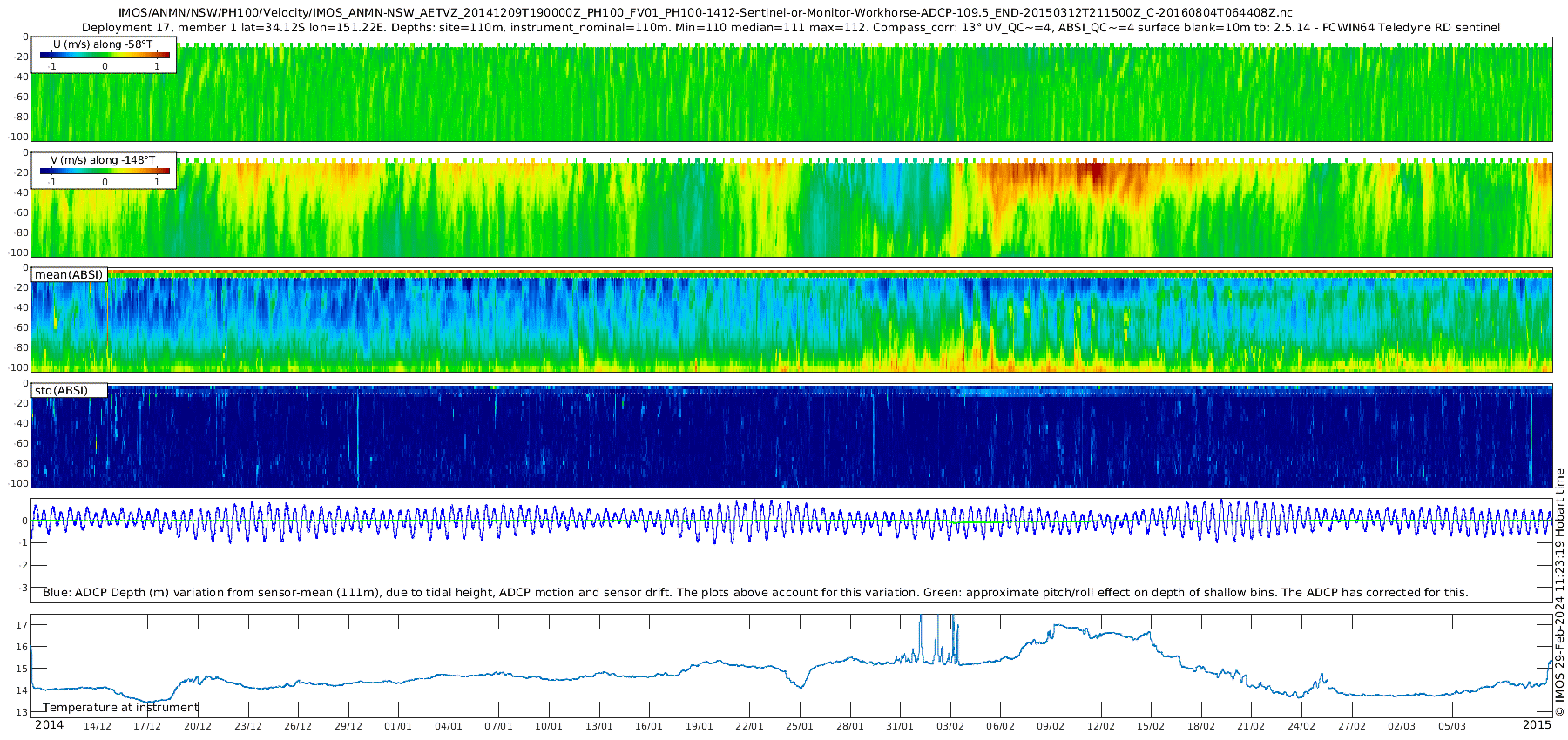Screen dimensions: 1568x740
Task: Click the temperature spike near 03/02
Action: pos(936,638)
